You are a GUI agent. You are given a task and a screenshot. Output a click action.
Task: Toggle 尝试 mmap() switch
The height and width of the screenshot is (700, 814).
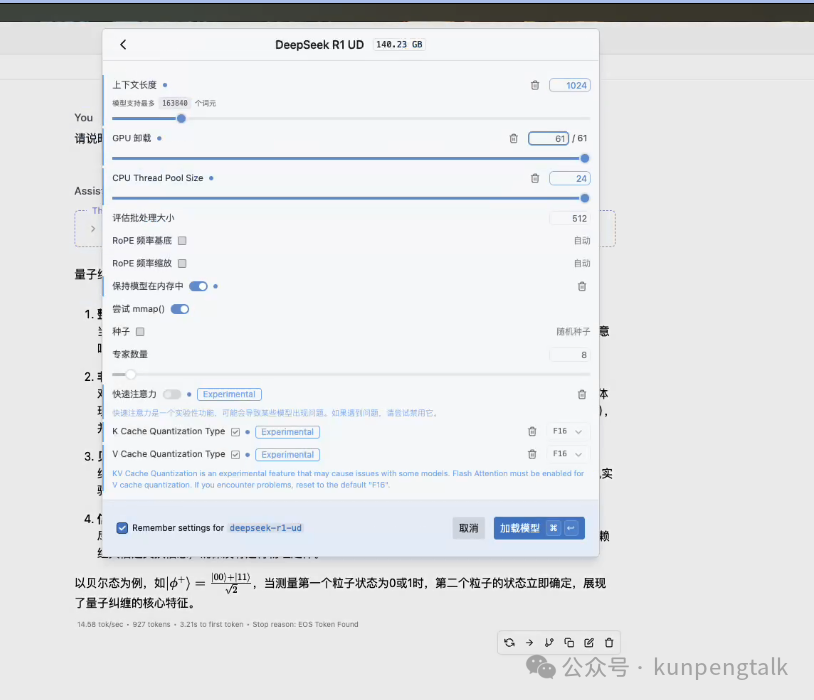point(180,309)
